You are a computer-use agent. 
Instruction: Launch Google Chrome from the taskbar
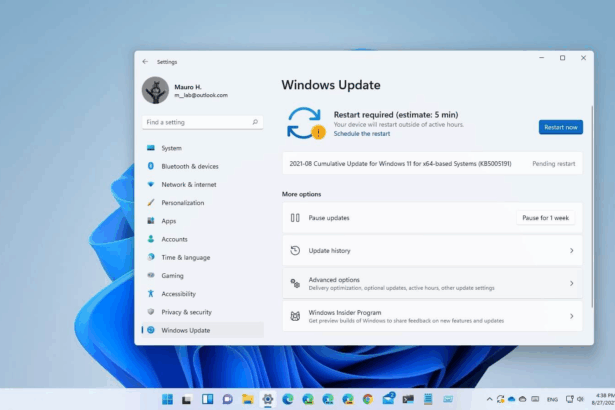click(x=368, y=399)
